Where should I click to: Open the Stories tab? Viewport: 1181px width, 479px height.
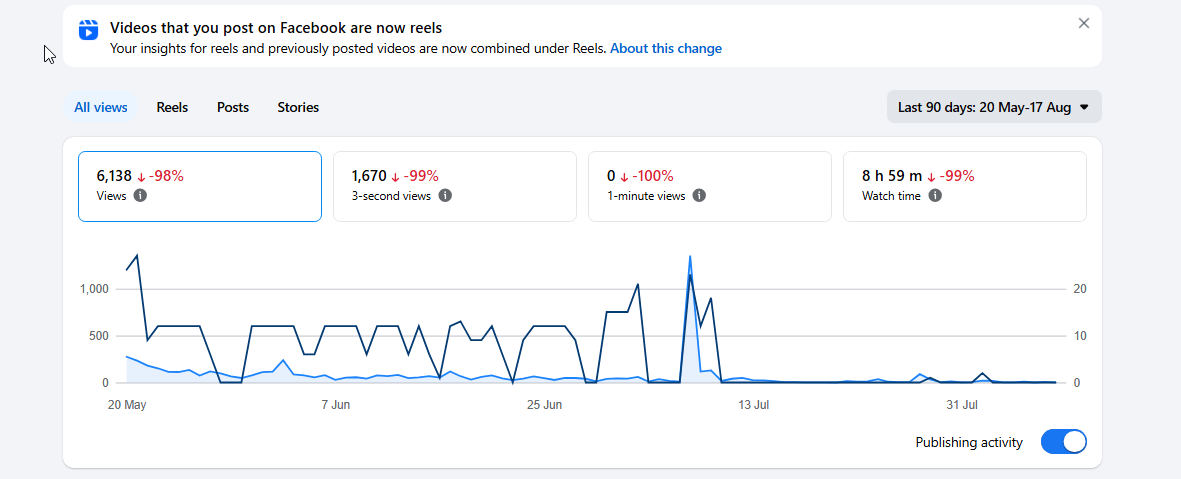(298, 108)
